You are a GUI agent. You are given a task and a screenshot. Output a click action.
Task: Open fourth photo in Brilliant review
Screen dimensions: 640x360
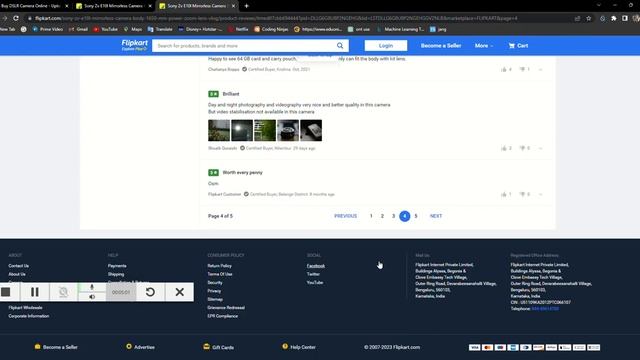(288, 130)
